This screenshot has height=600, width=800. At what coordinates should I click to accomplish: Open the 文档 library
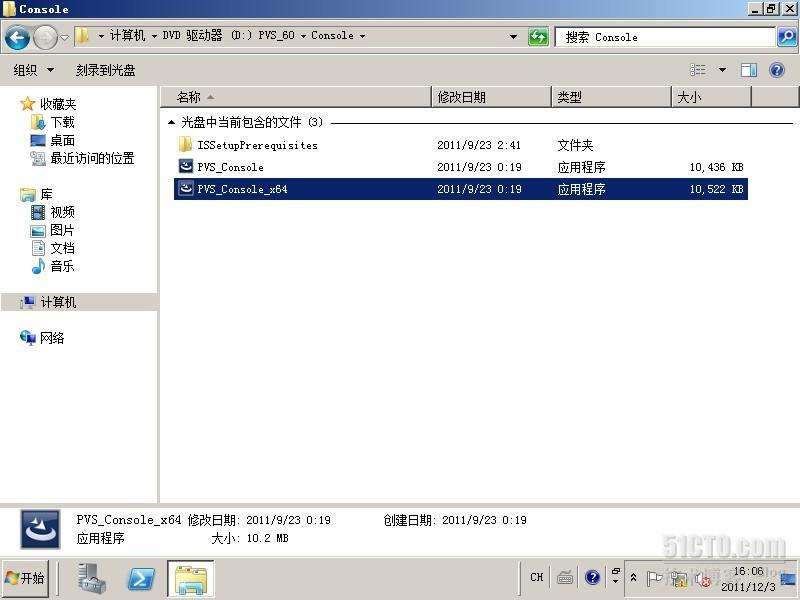(x=62, y=248)
